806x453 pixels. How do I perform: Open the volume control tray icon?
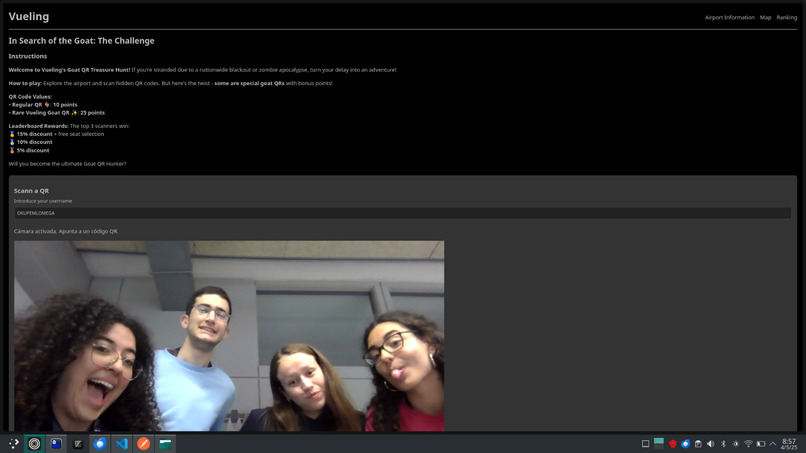(x=710, y=444)
